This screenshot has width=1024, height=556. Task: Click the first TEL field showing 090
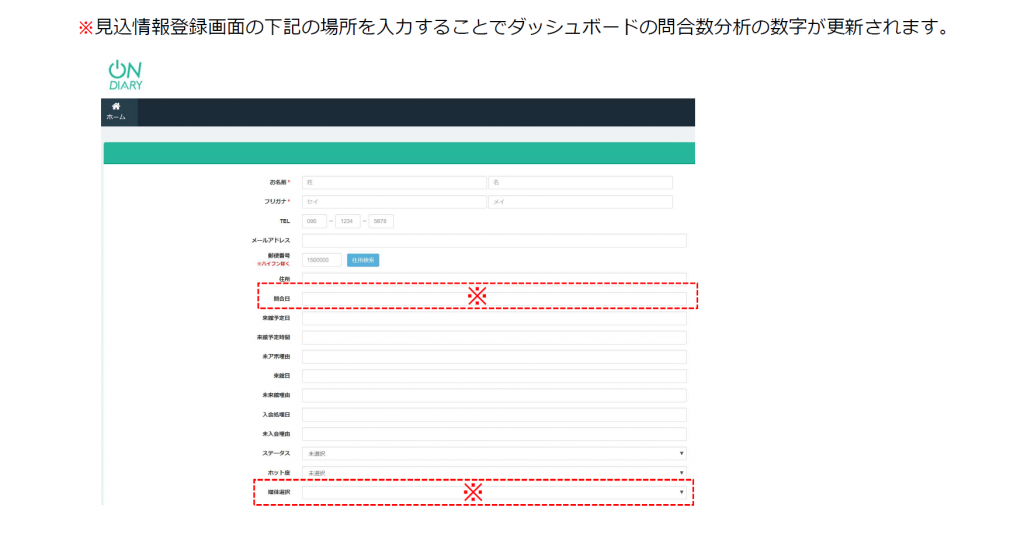(x=314, y=221)
